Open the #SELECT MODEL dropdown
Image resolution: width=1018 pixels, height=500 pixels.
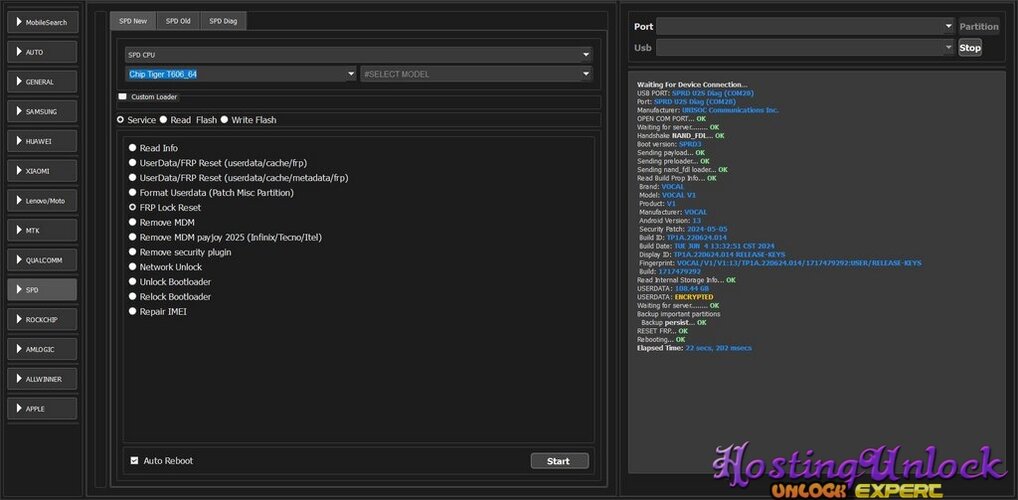[477, 74]
